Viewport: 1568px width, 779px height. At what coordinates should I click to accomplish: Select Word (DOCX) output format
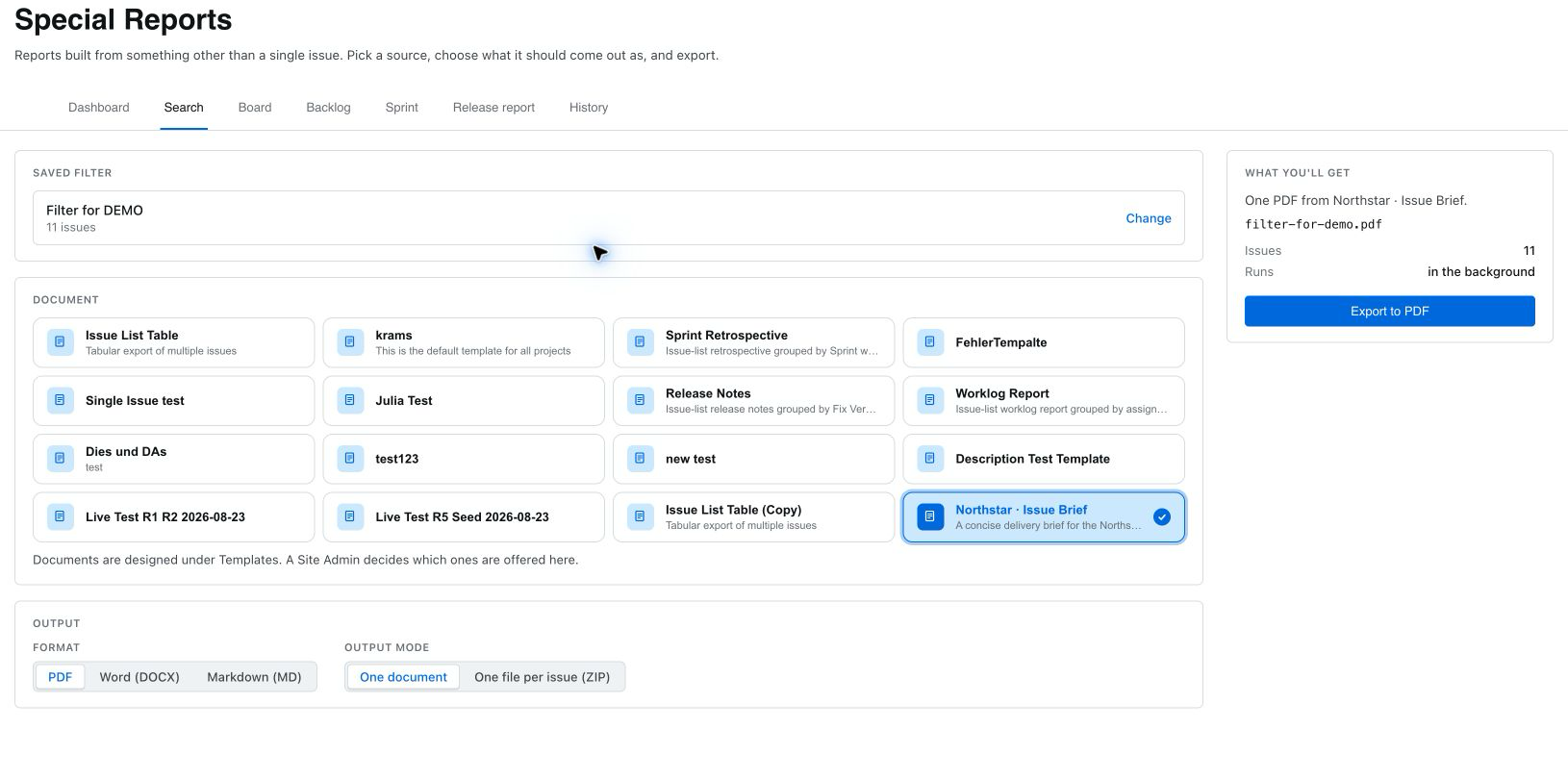pyautogui.click(x=139, y=677)
